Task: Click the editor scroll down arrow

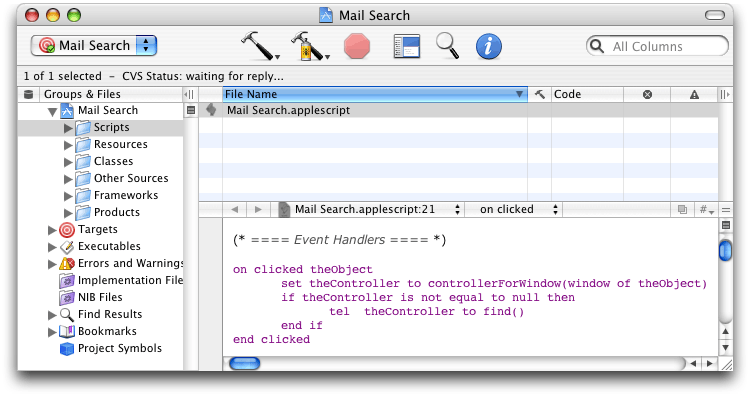Action: 726,348
